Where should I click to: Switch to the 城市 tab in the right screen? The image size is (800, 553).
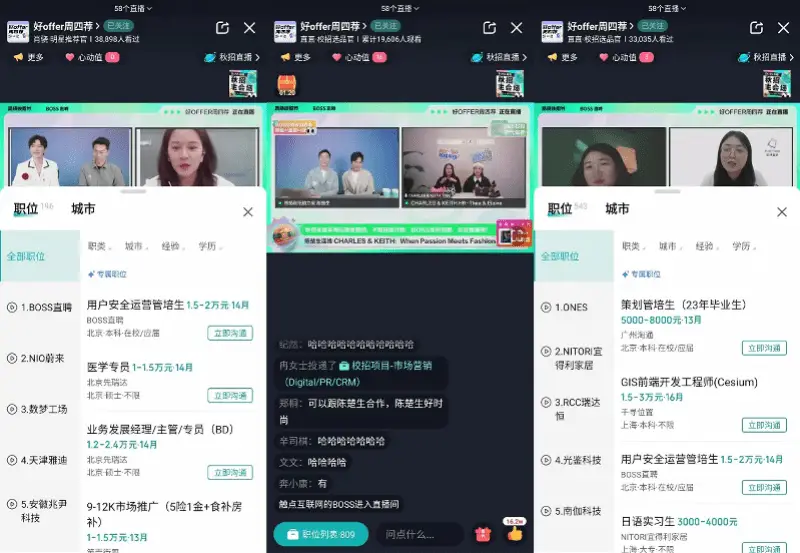[x=617, y=209]
